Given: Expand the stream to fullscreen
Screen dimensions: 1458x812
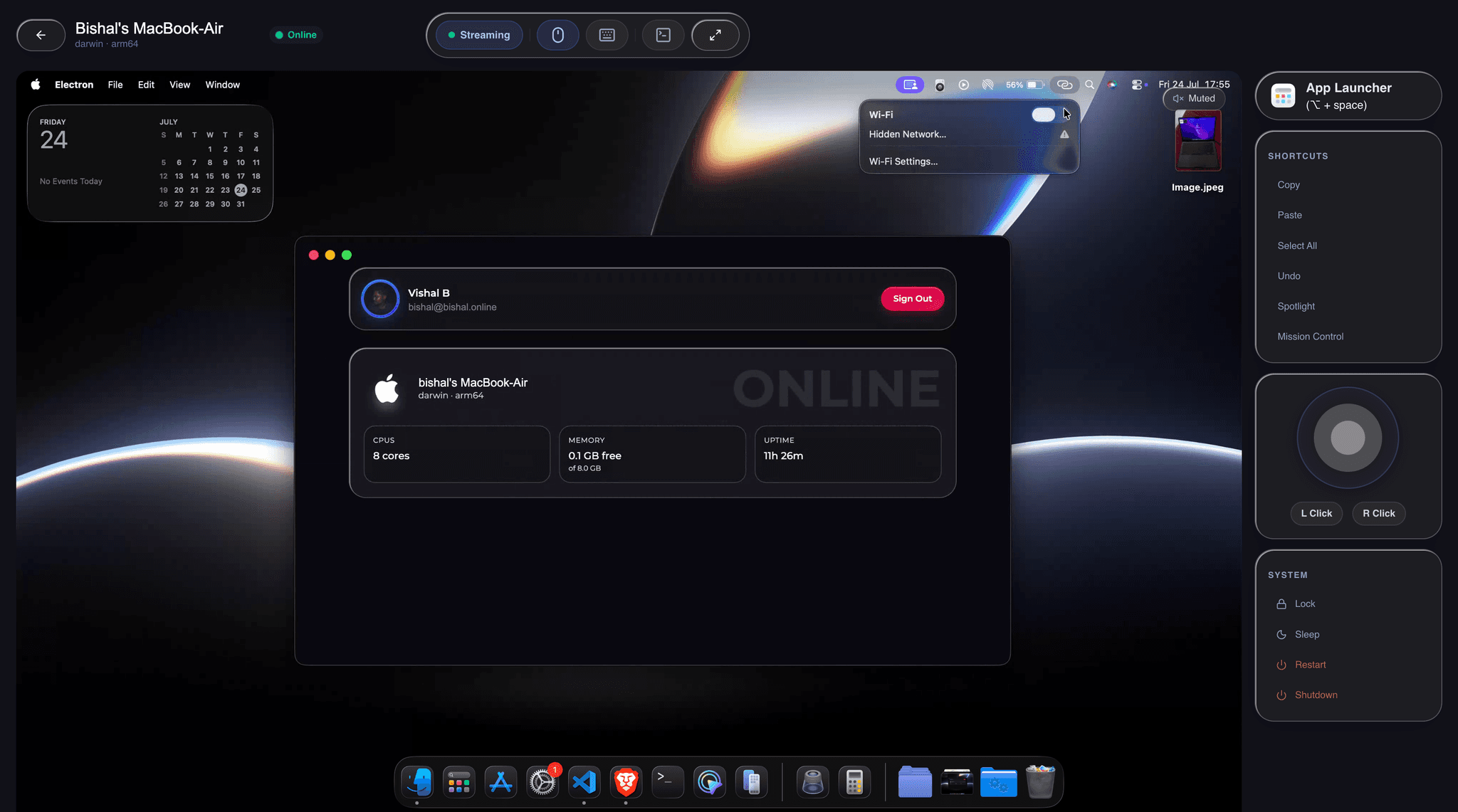Looking at the screenshot, I should 715,35.
